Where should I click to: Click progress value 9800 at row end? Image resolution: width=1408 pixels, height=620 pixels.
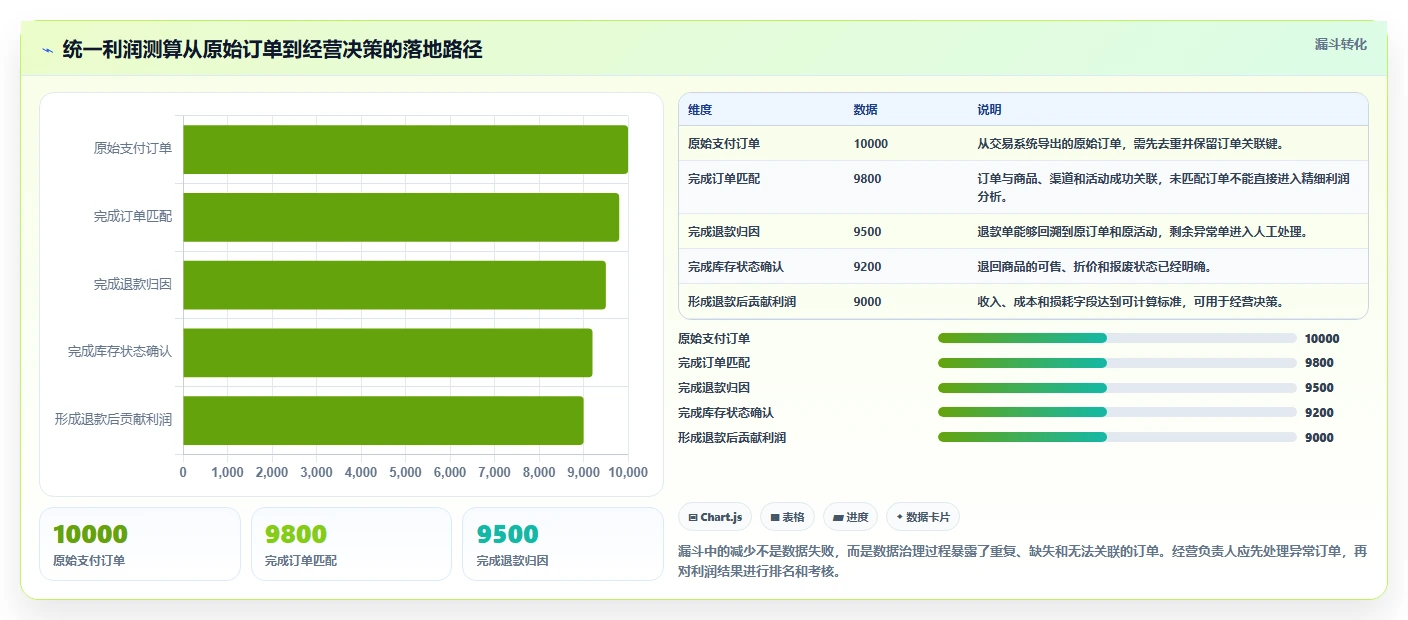1319,363
